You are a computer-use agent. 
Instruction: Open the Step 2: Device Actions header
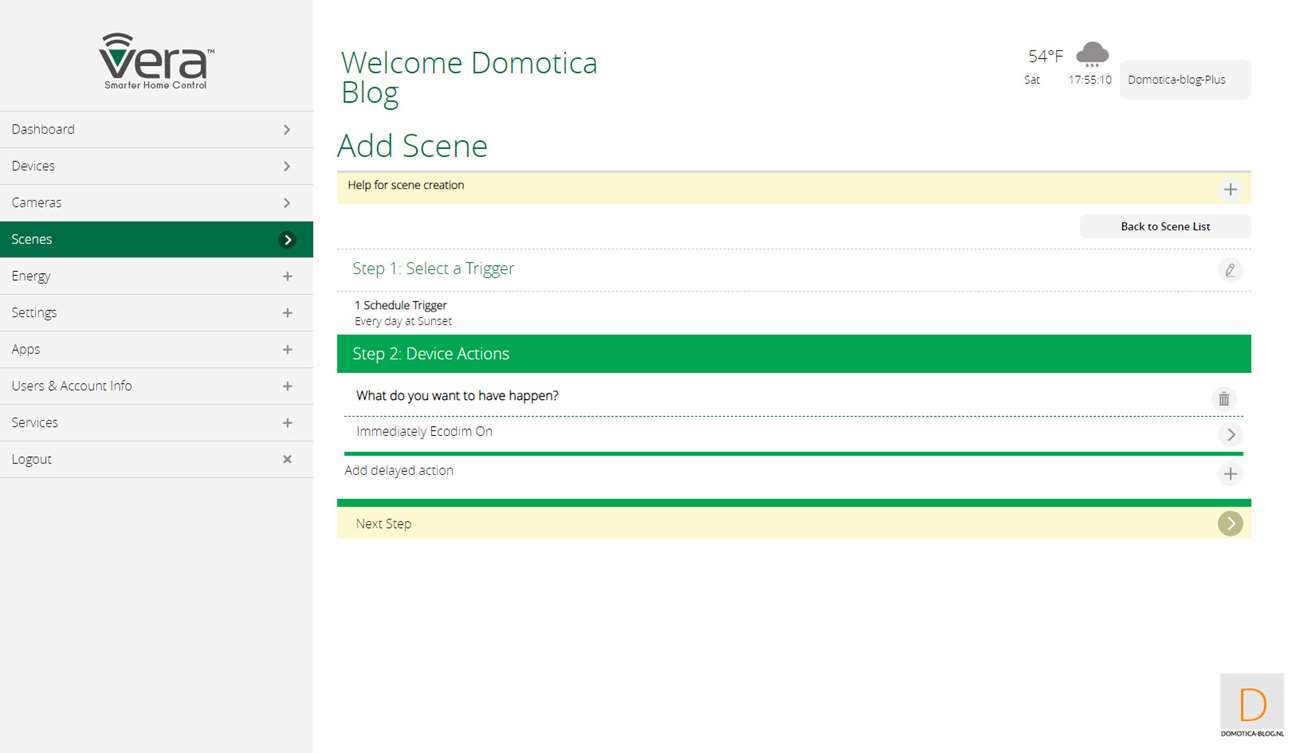[x=793, y=354]
